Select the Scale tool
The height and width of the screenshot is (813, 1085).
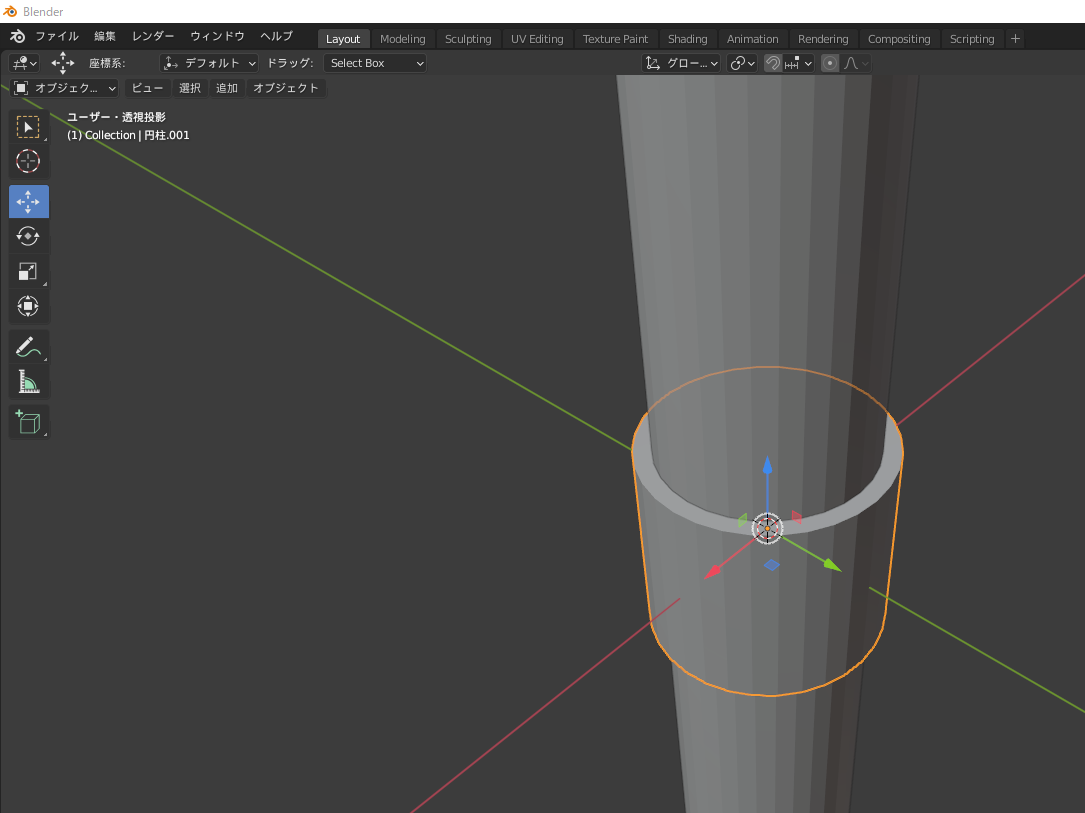tap(28, 271)
